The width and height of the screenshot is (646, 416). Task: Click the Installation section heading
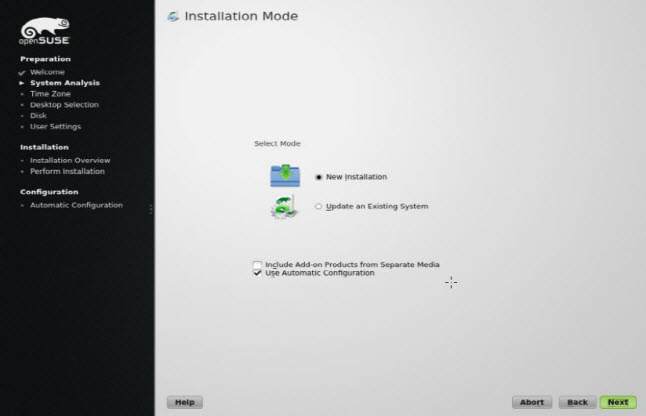click(x=44, y=147)
